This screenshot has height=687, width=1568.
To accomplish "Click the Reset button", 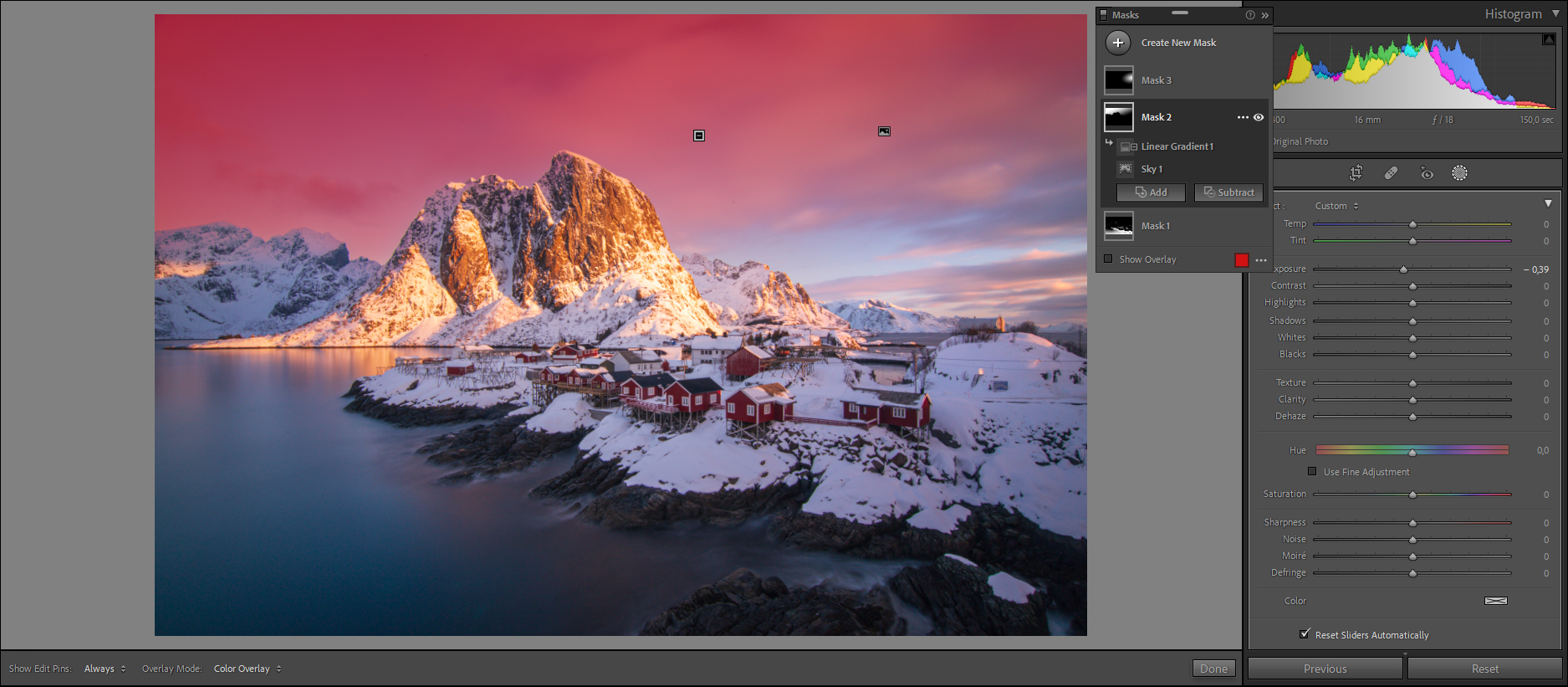I will point(1484,669).
